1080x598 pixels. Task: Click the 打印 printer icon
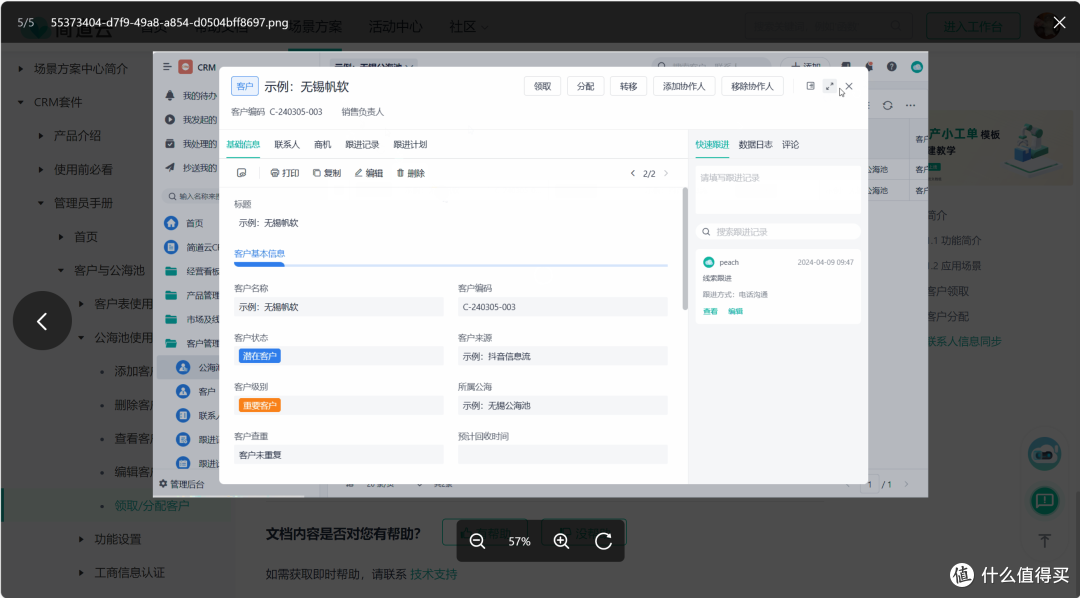click(275, 174)
